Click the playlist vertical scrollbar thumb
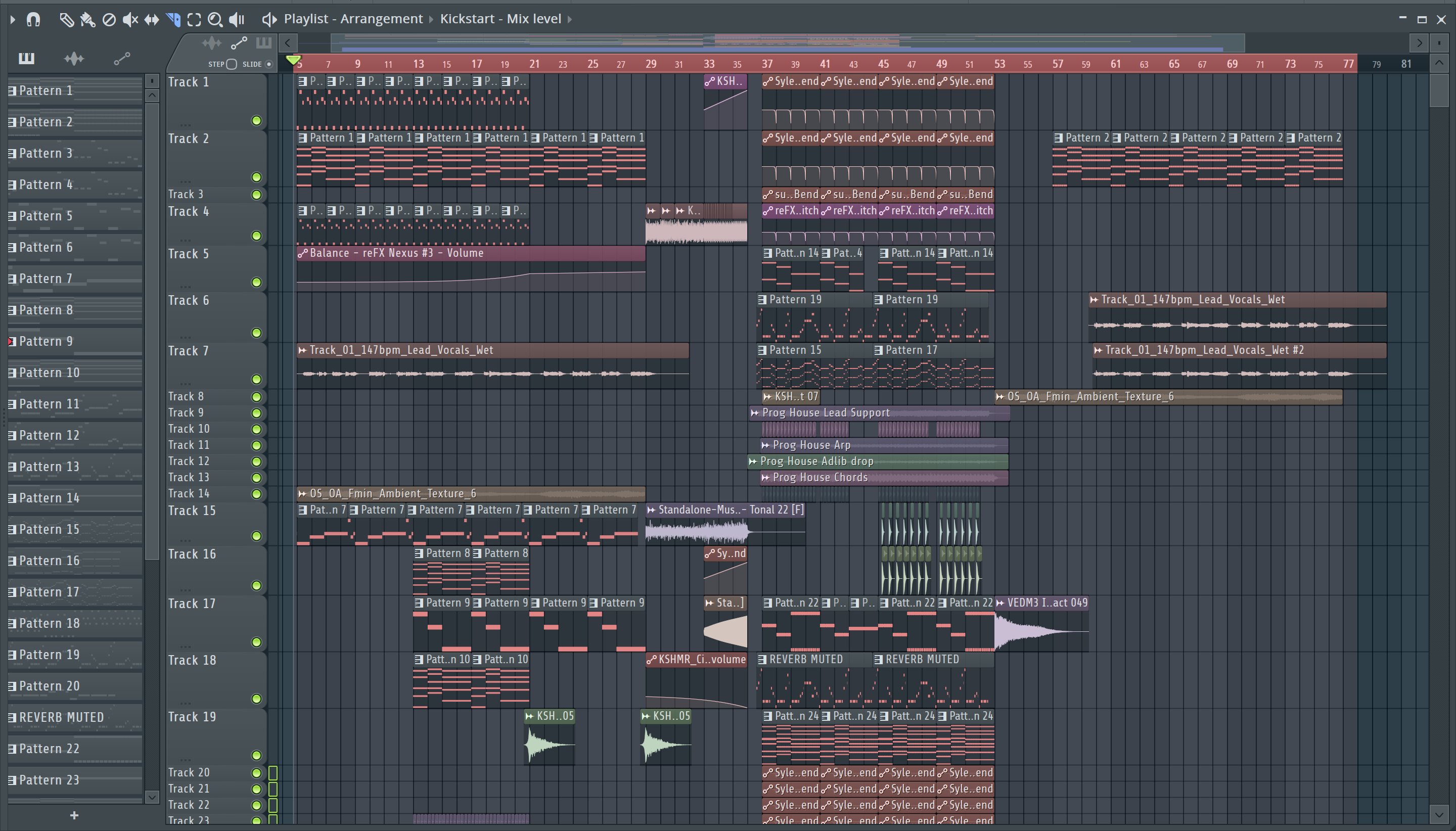The image size is (1456, 831). point(1439,90)
